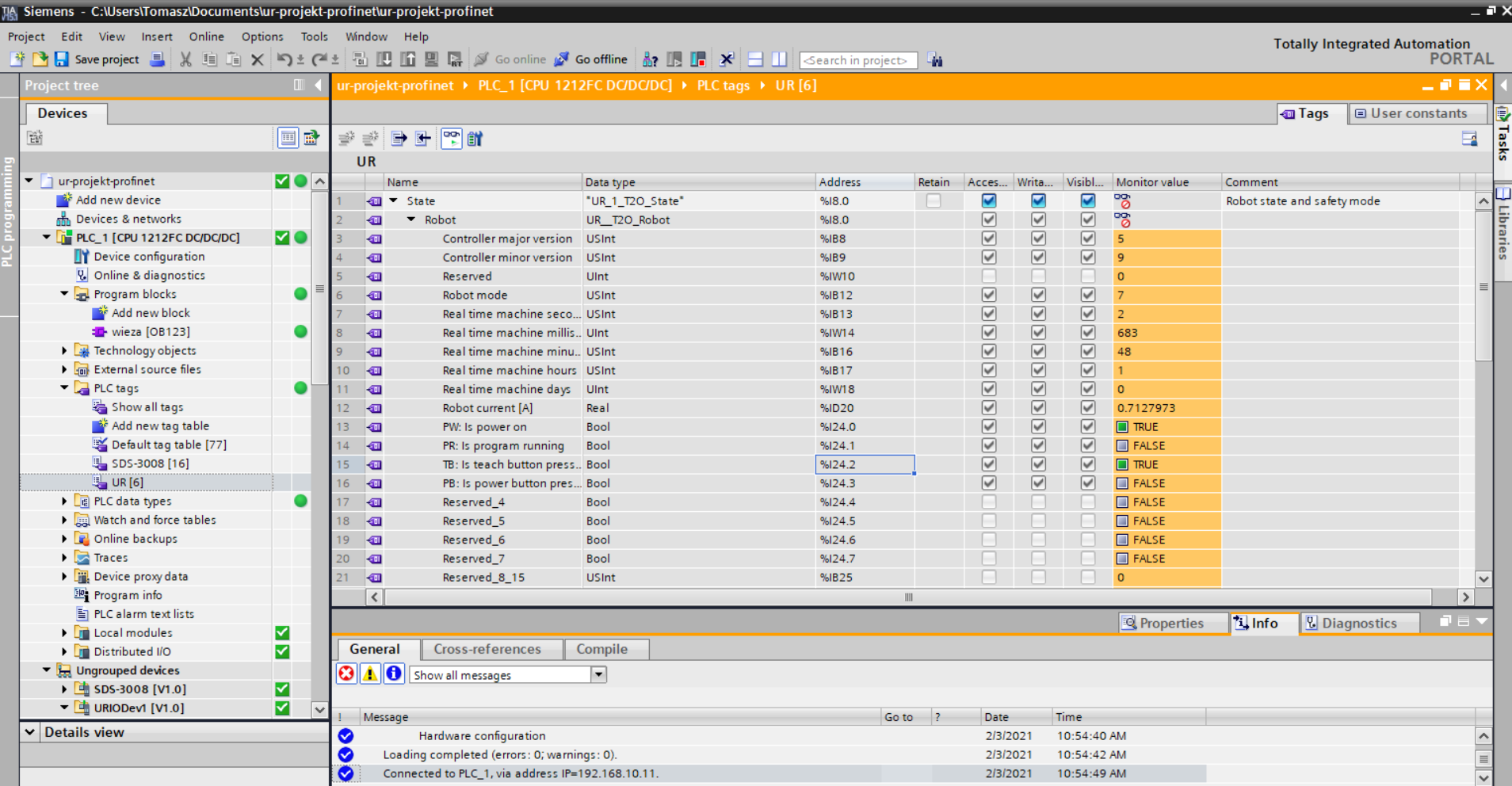This screenshot has height=786, width=1512.
Task: Click the Start simulation icon
Action: [431, 59]
